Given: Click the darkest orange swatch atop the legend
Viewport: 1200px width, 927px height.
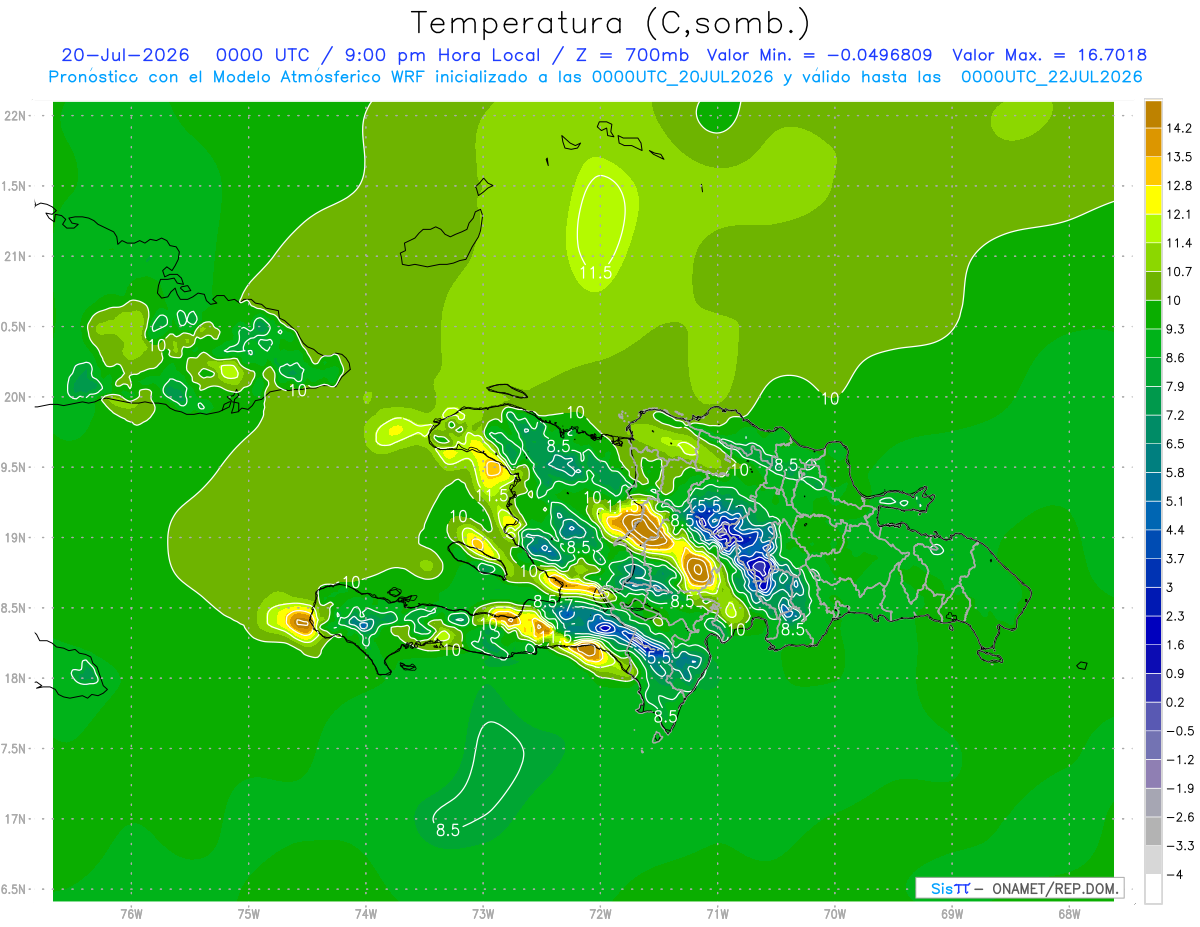Looking at the screenshot, I should [1153, 114].
